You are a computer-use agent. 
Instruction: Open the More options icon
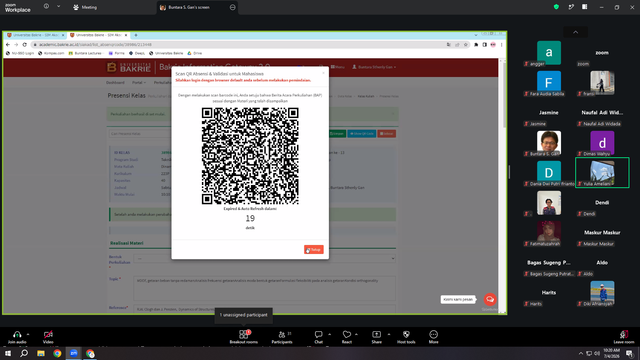point(433,334)
